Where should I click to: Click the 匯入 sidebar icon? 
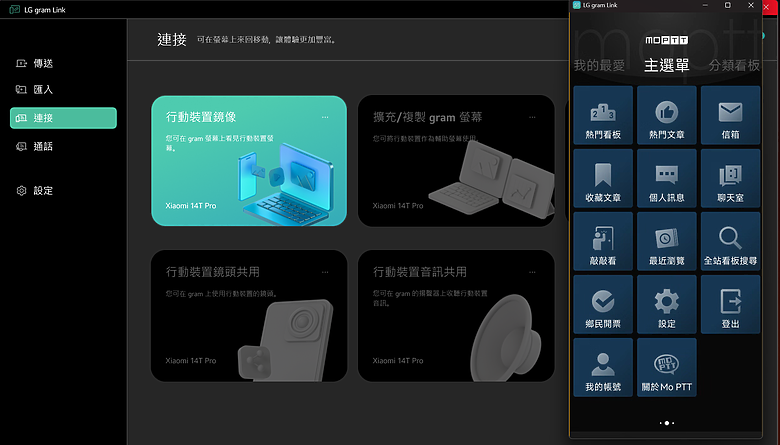21,89
